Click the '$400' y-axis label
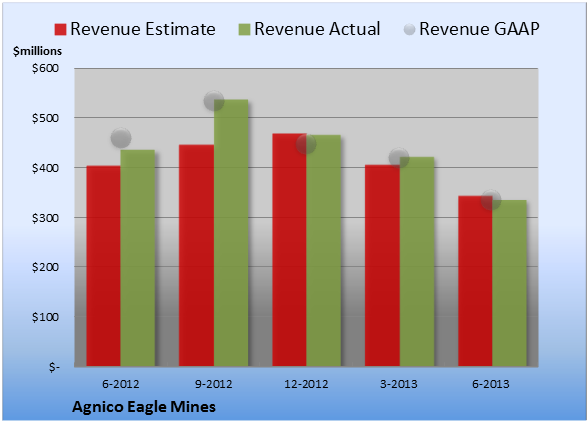Screen dimensions: 588x422 [x=45, y=168]
